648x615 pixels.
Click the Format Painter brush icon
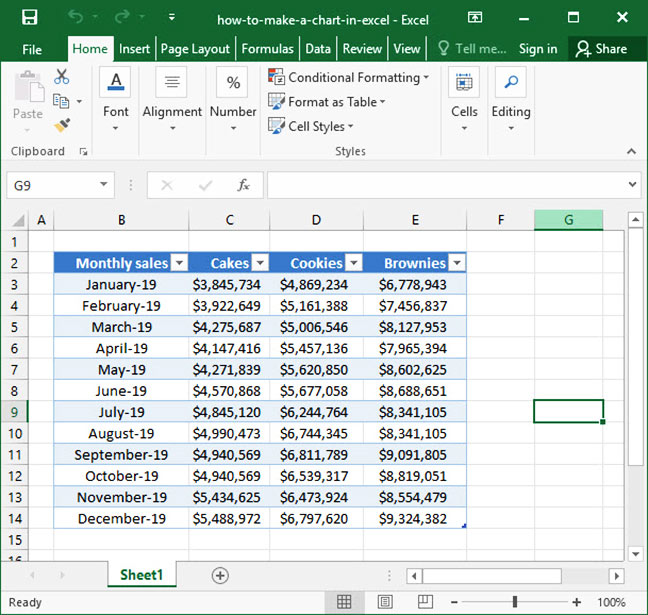pos(62,125)
